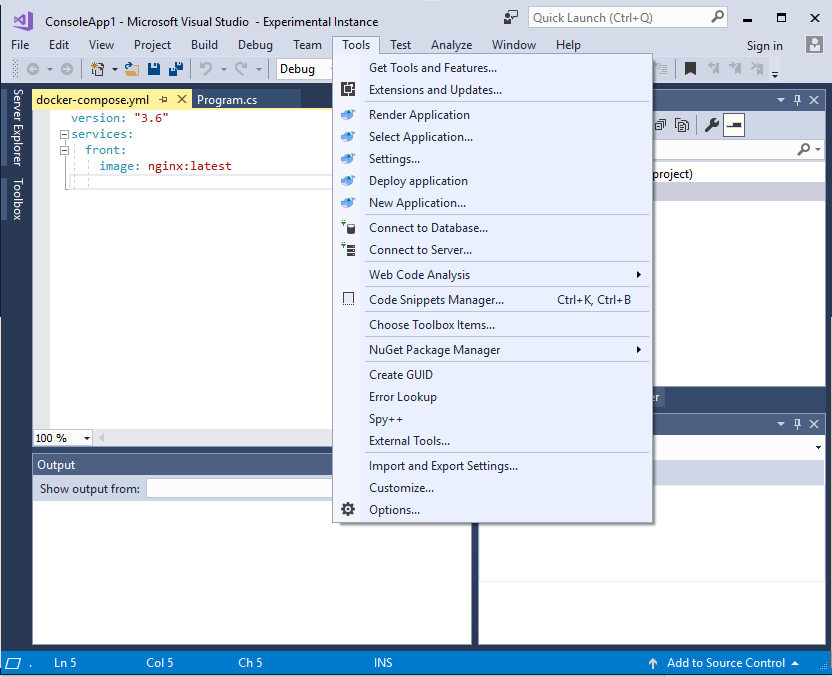Click the Quick Launch magnifier icon
The width and height of the screenshot is (832, 677).
tap(717, 17)
